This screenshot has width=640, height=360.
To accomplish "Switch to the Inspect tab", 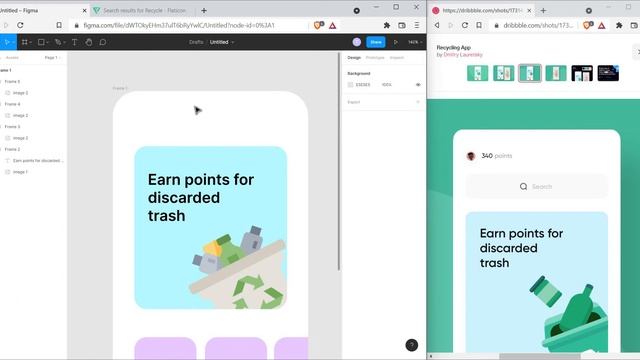I will tap(397, 58).
